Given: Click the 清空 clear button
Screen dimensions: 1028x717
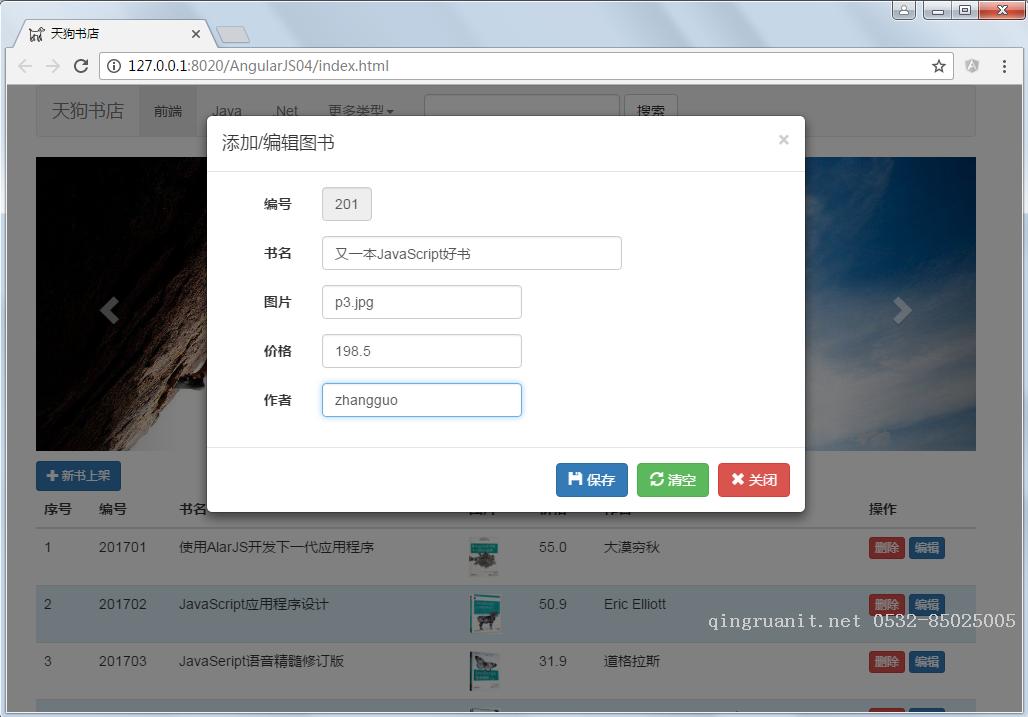Looking at the screenshot, I should (x=673, y=480).
